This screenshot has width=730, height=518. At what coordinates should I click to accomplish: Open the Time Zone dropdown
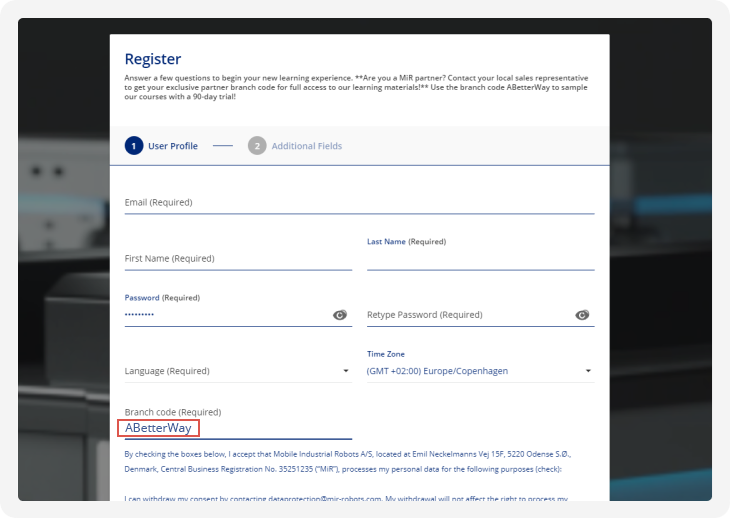pyautogui.click(x=480, y=371)
